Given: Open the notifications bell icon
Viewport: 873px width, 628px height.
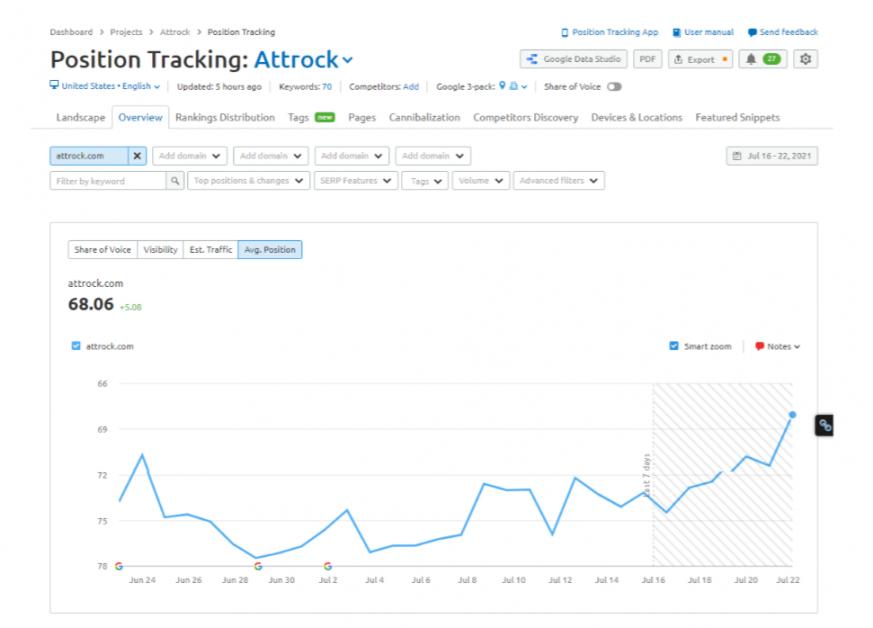Looking at the screenshot, I should click(x=751, y=59).
